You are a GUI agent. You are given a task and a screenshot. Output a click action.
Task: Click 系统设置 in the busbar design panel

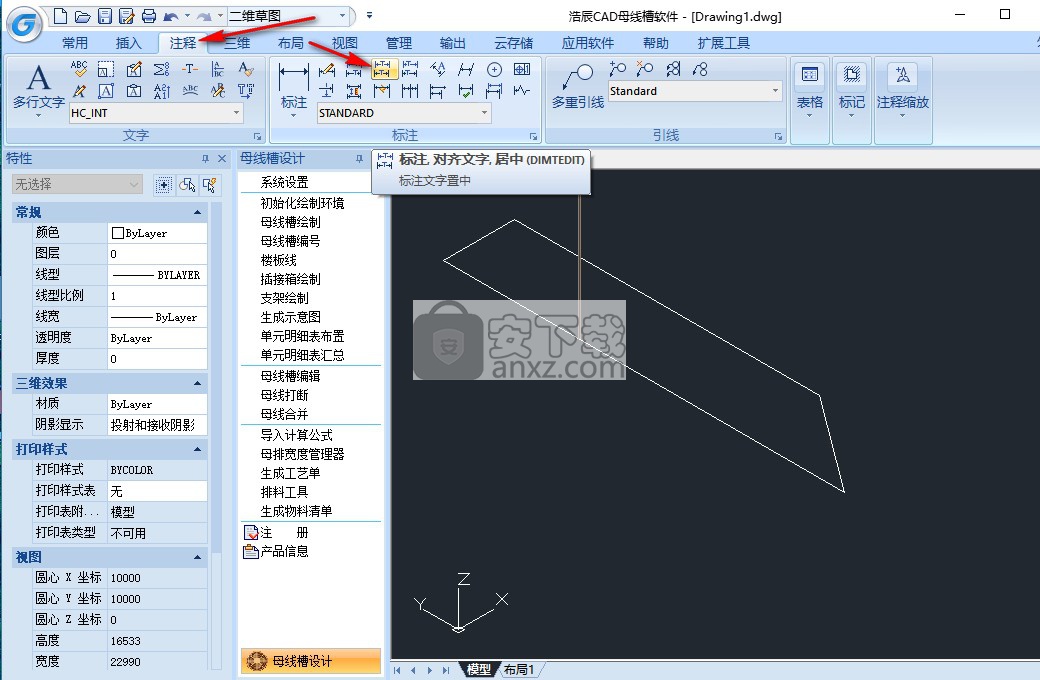pos(285,182)
